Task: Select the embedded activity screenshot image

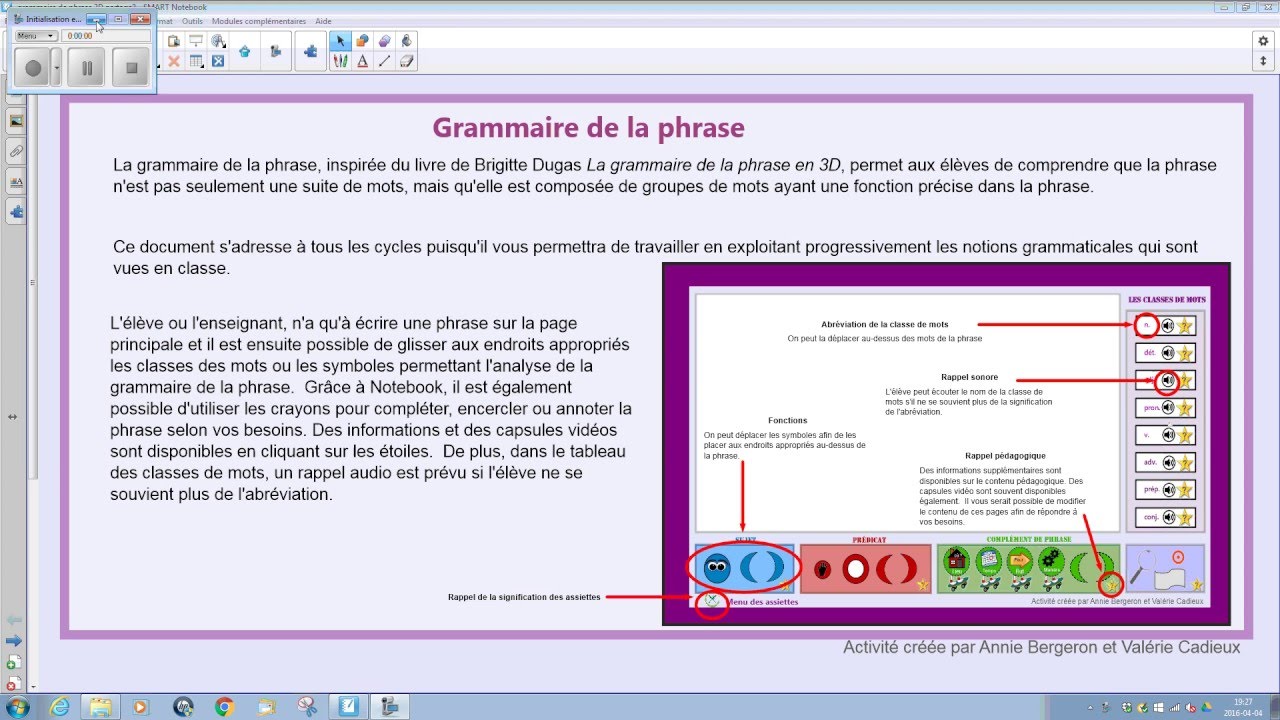Action: [x=946, y=444]
